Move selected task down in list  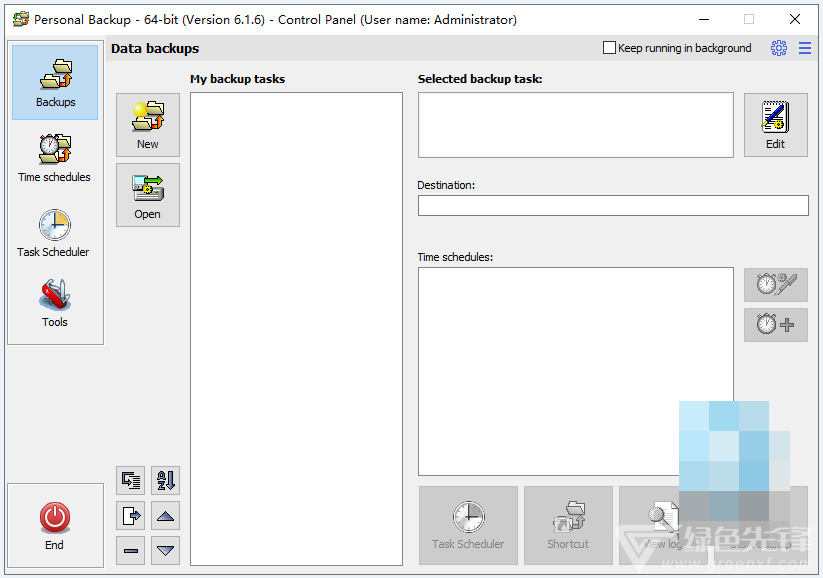[166, 550]
